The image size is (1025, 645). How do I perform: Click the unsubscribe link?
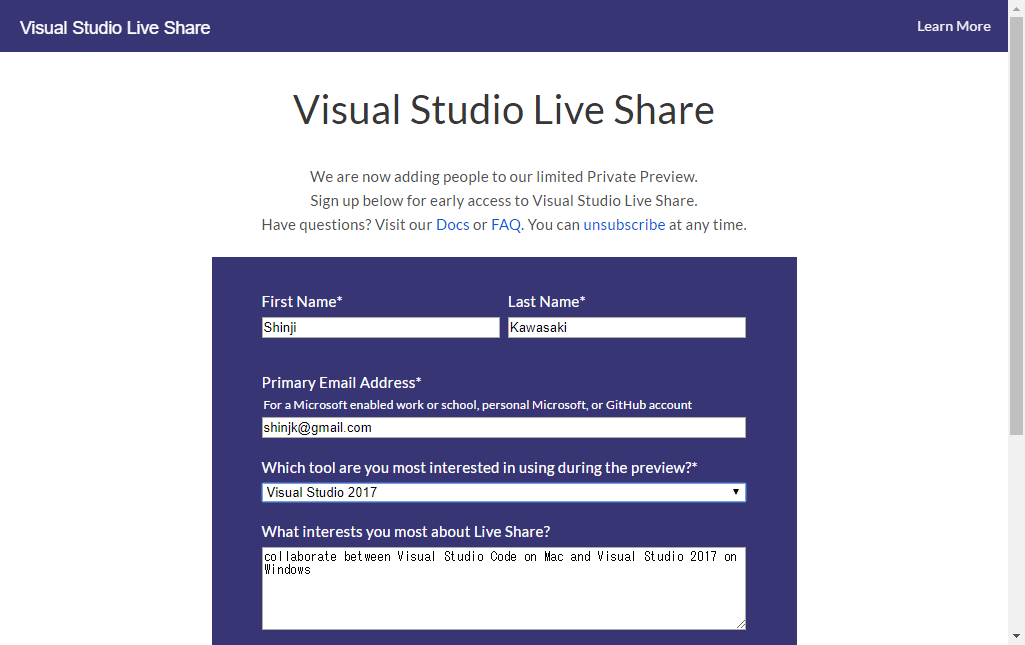point(624,224)
